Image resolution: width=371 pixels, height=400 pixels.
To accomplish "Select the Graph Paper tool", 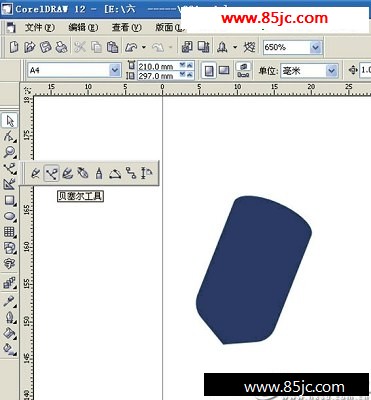I will click(x=10, y=232).
